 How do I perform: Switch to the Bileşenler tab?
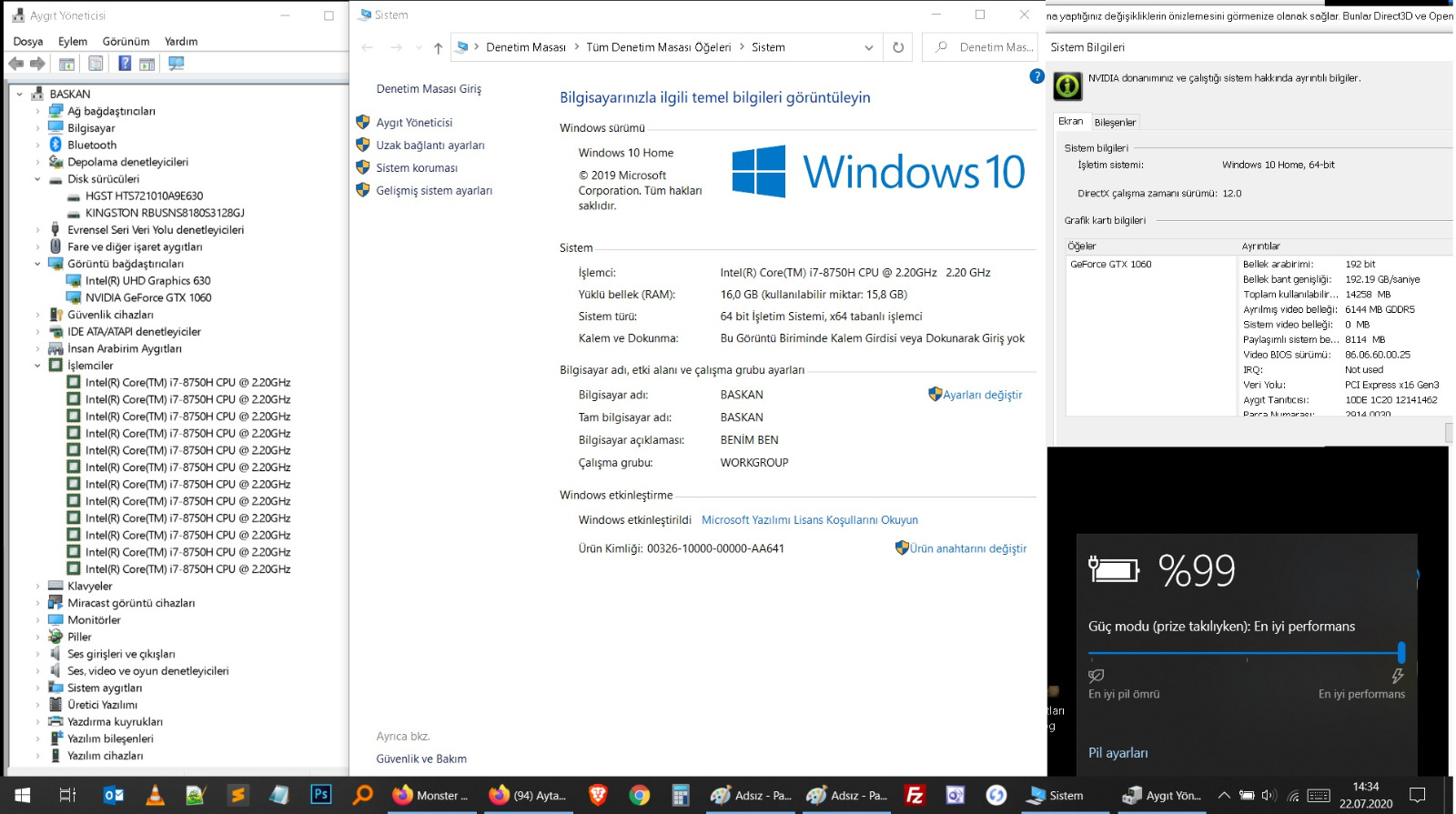1115,122
